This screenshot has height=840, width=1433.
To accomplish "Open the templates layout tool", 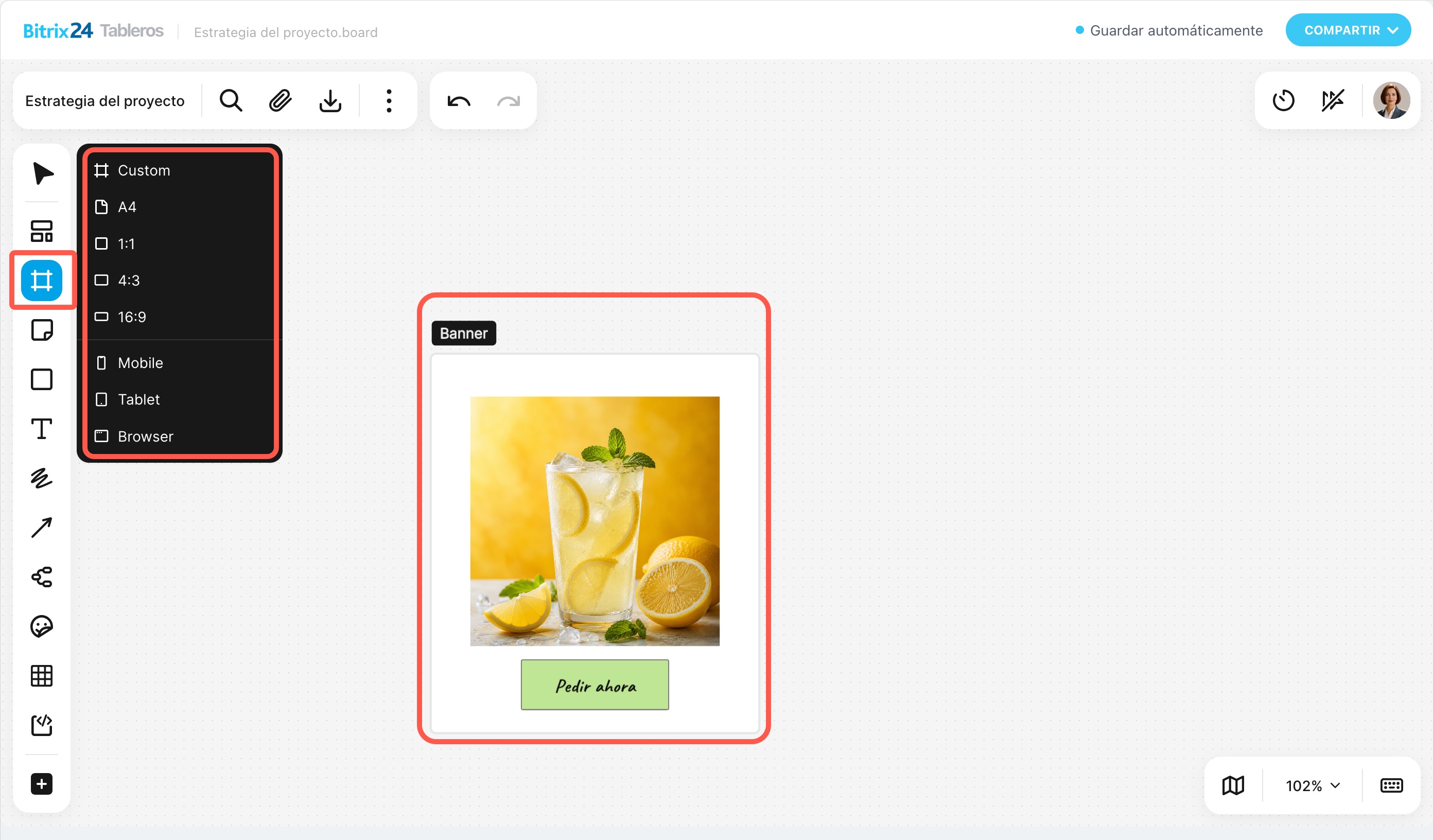I will pos(42,231).
